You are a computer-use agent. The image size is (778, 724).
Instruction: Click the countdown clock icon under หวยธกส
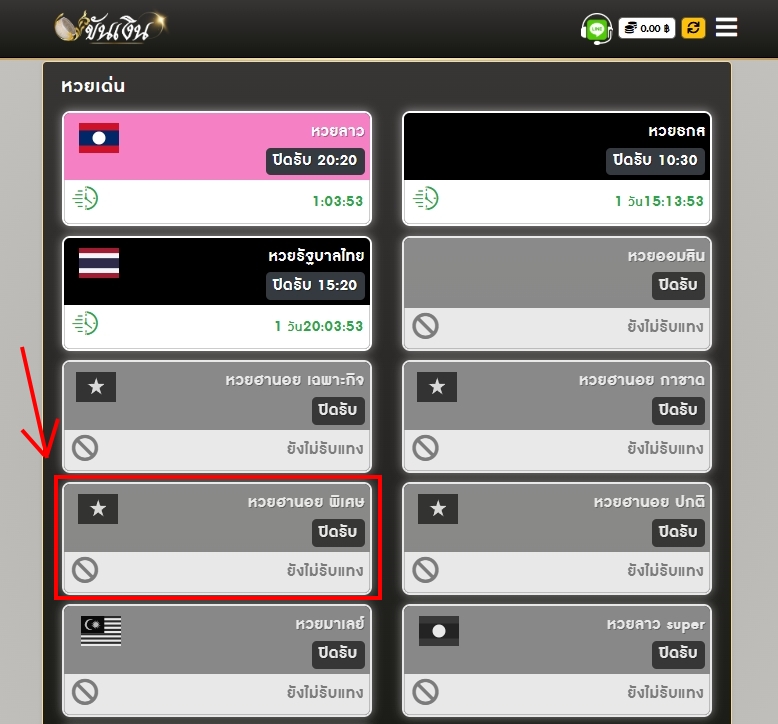tap(426, 198)
